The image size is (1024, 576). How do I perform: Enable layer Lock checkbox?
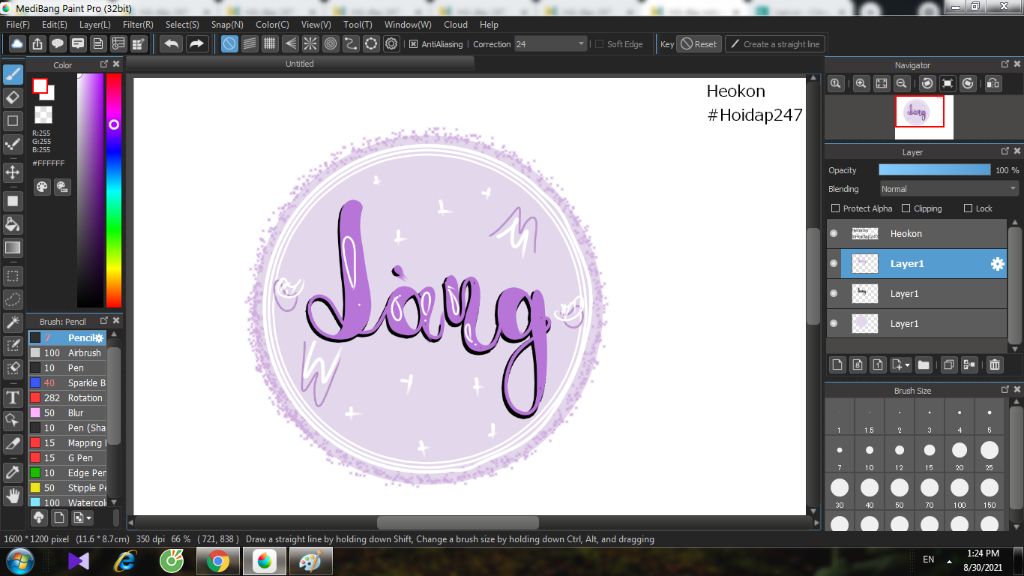pos(968,208)
